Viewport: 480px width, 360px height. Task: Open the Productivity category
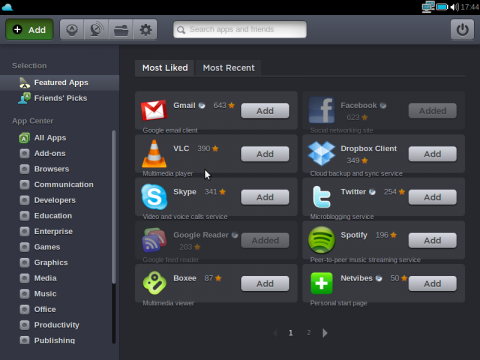point(57,325)
